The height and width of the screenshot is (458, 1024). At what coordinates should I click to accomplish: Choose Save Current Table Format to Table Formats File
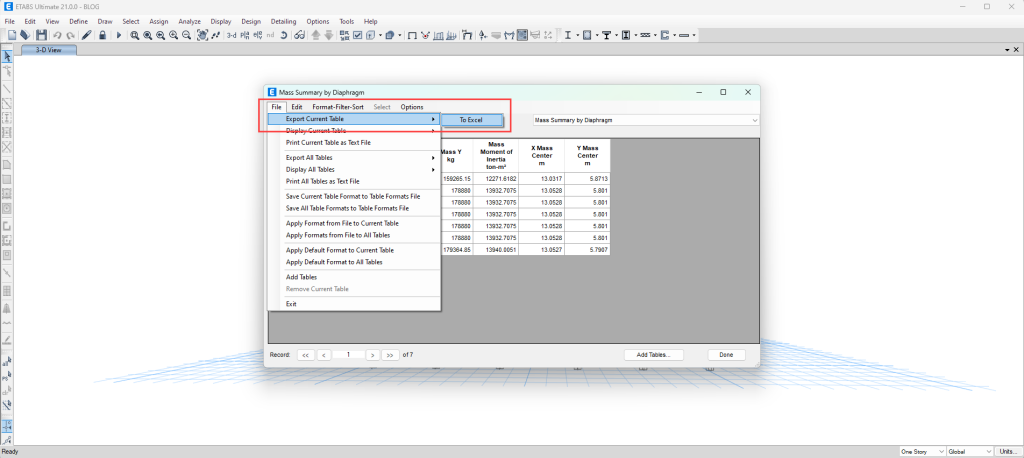click(x=353, y=196)
